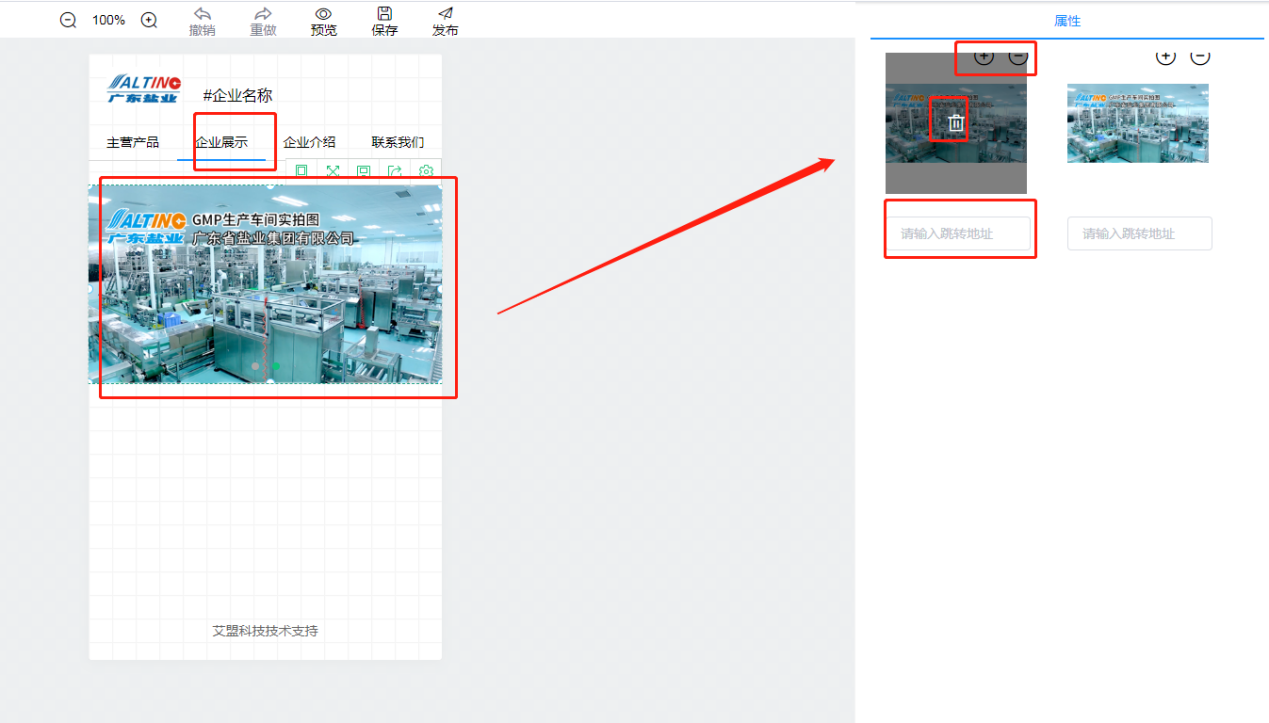Screen dimensions: 1269x723
Task: Select the GMP workshop banner image on canvas
Action: [x=265, y=283]
